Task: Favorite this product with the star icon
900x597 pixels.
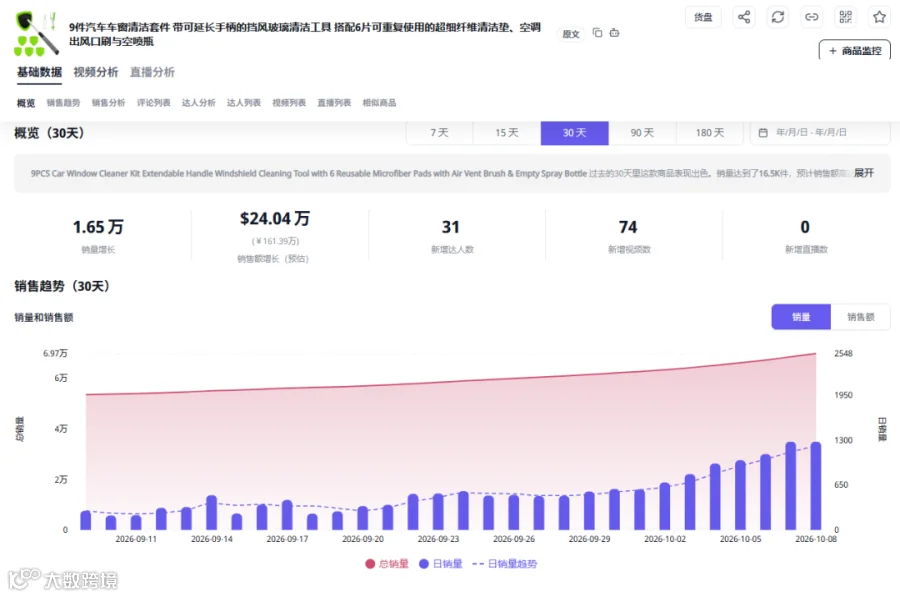Action: click(x=879, y=17)
